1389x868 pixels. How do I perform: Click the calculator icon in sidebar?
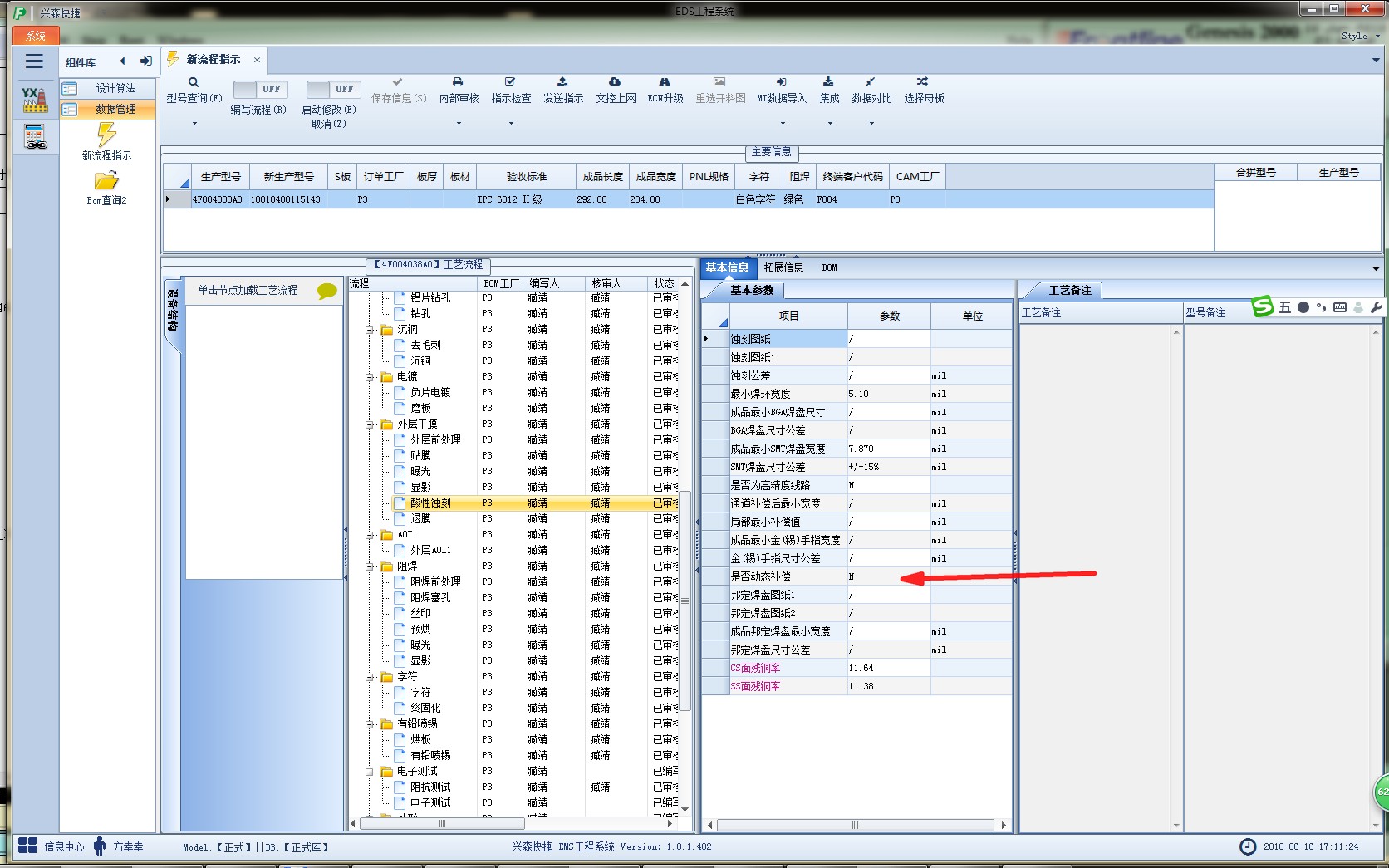[x=35, y=137]
